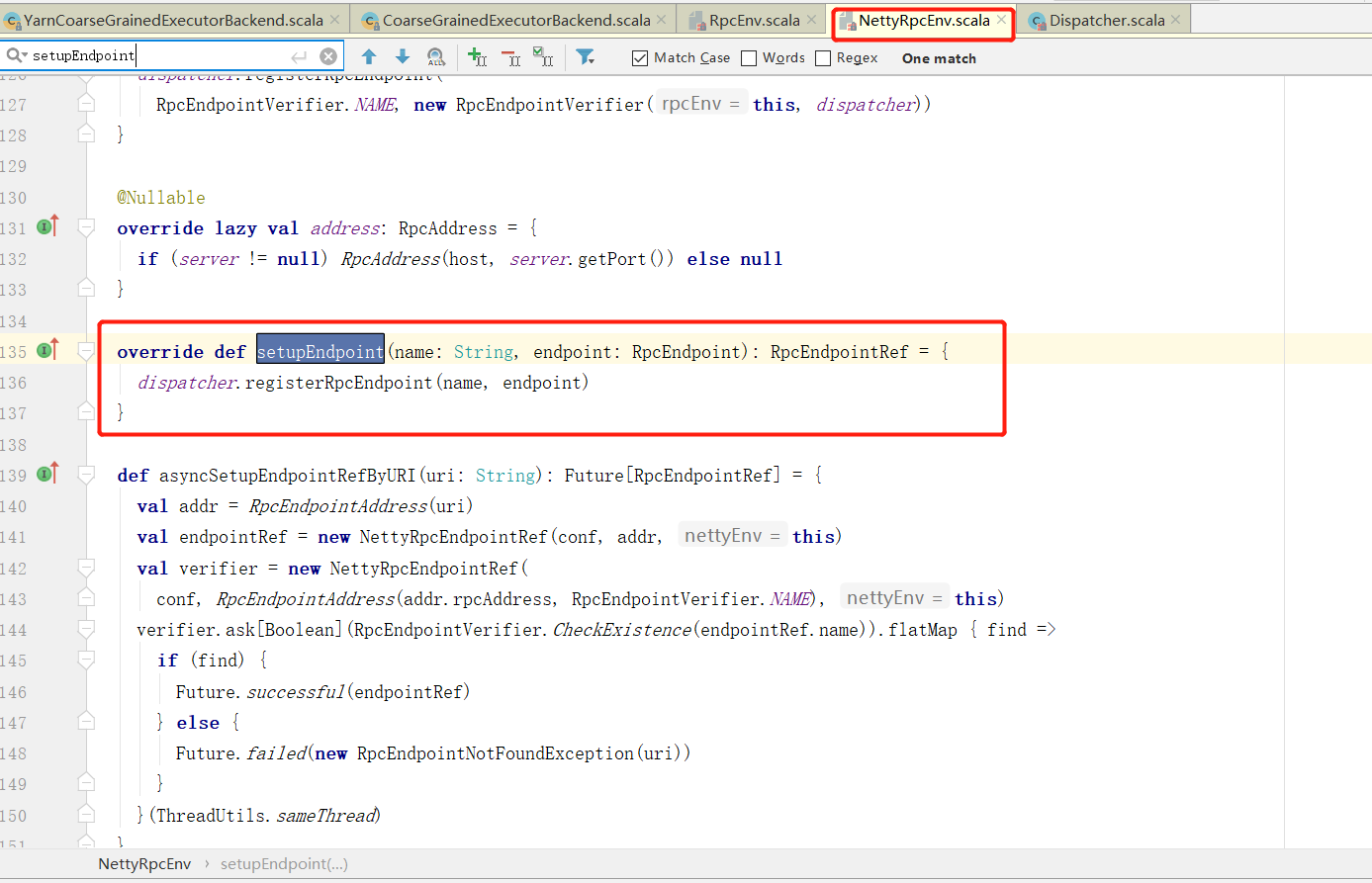Screen dimensions: 1372x883
Task: Clear the search field with the X icon
Action: click(x=328, y=56)
